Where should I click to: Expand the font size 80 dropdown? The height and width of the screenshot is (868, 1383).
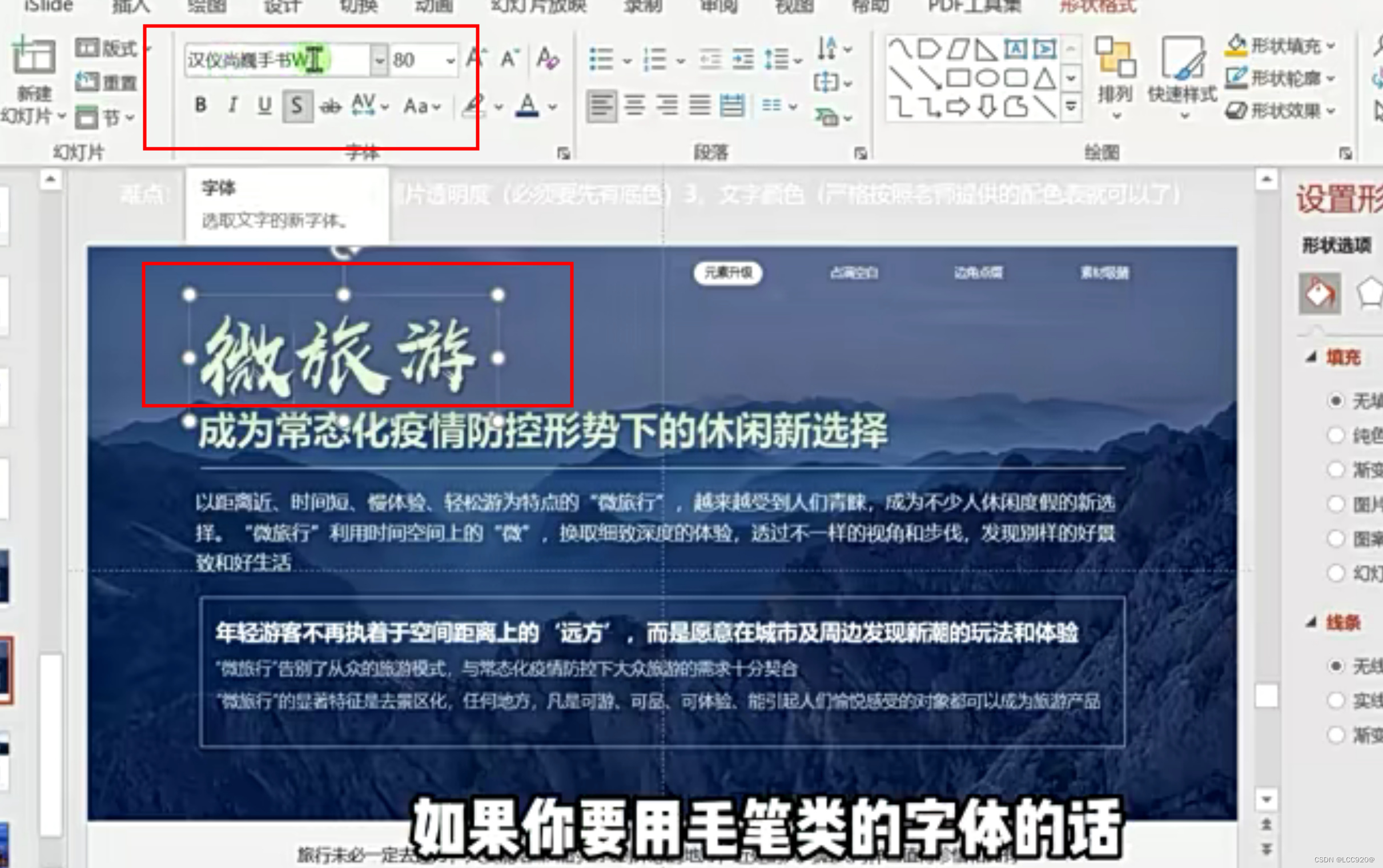click(x=451, y=60)
